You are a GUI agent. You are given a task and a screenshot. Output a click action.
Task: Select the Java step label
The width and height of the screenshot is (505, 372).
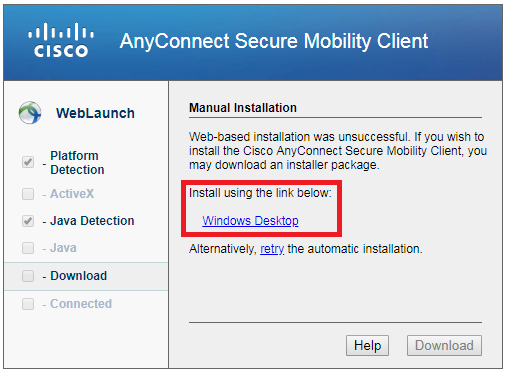(63, 248)
